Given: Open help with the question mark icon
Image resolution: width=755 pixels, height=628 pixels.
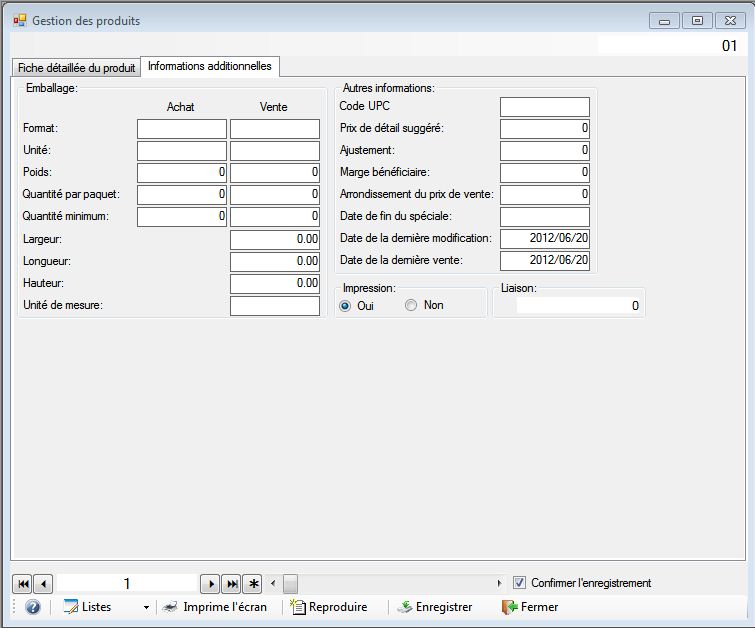Looking at the screenshot, I should tap(32, 607).
